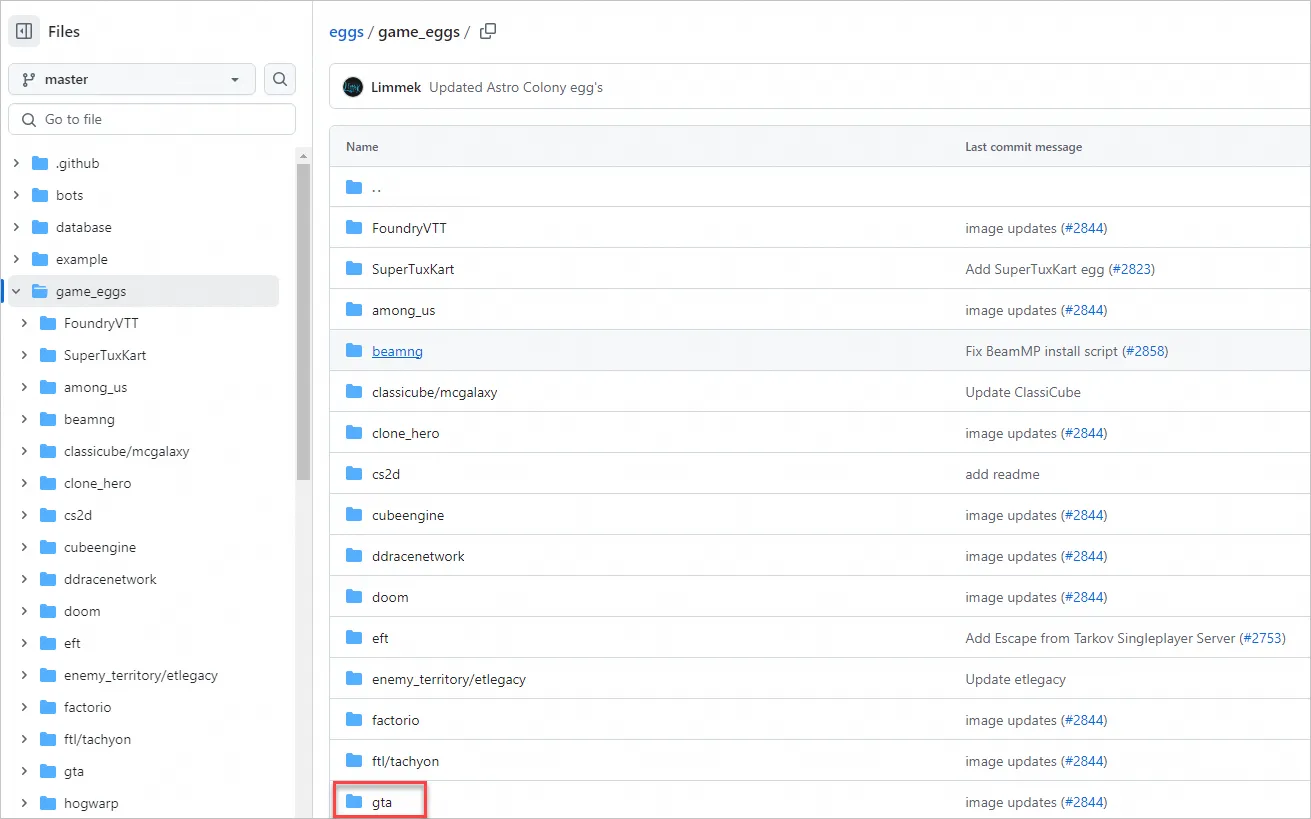
Task: Select ftl/tachyon in the file tree
Action: (x=97, y=739)
